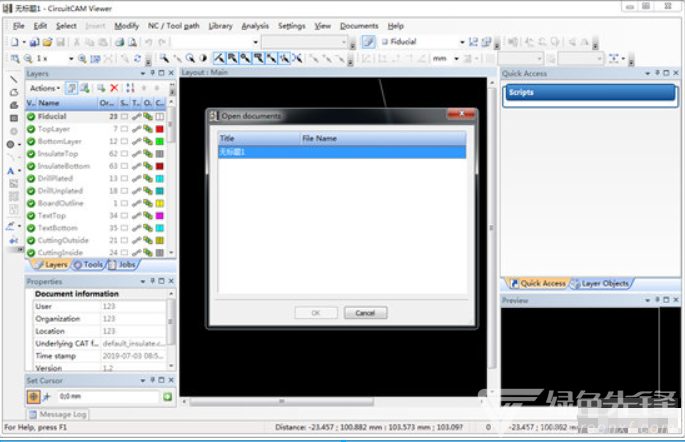Select the closed path tool in left toolbar
The image size is (685, 442).
pos(14,92)
